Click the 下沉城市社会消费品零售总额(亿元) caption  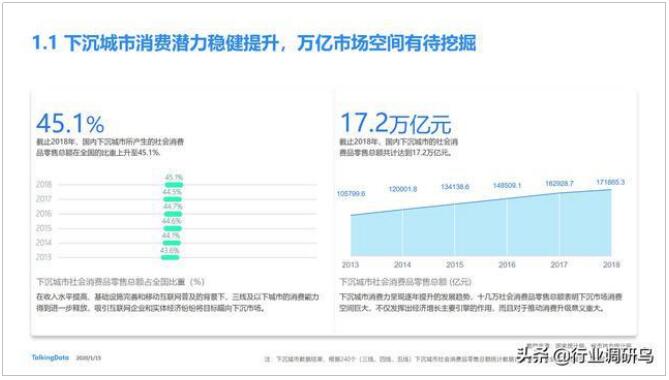(405, 282)
